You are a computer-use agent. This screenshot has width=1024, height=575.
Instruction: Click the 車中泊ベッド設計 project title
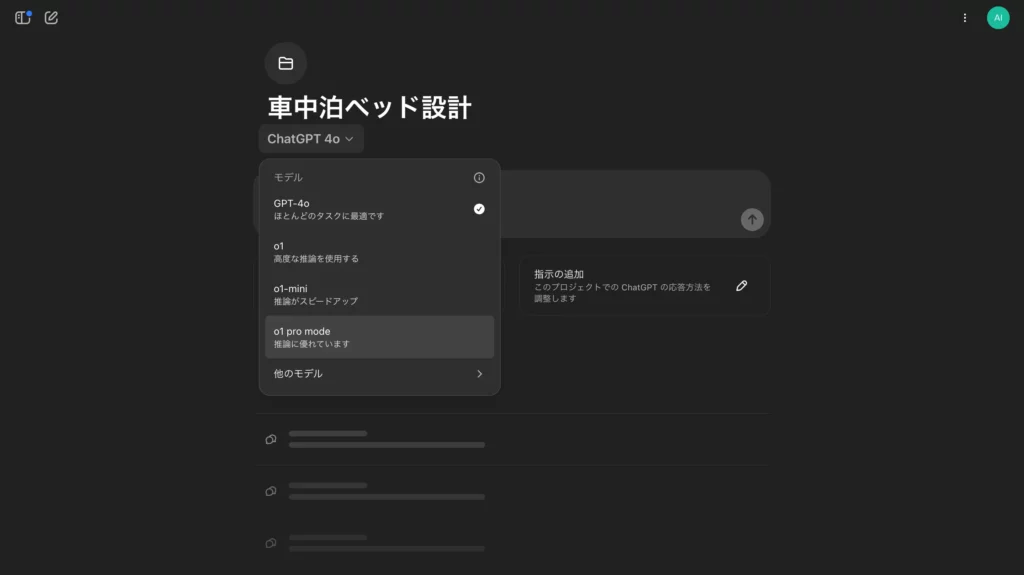(369, 108)
